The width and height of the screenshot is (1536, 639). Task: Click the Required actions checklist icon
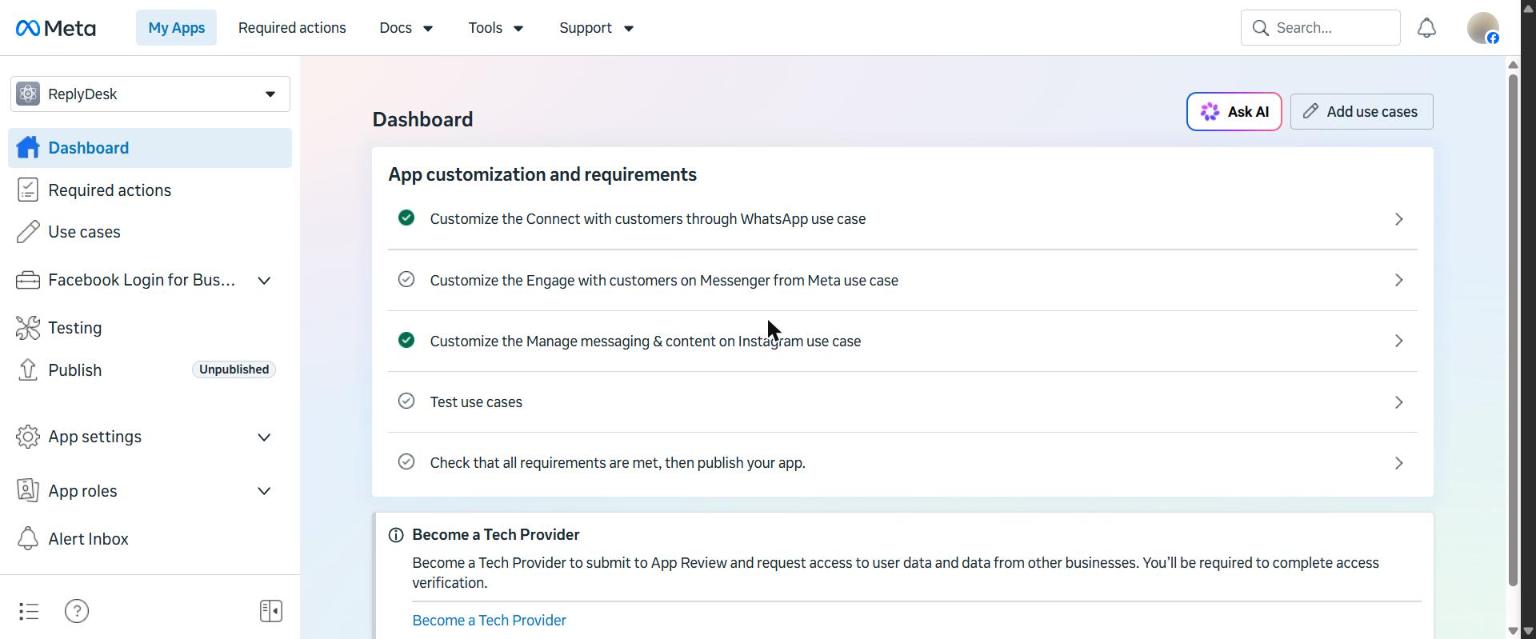[x=28, y=190]
